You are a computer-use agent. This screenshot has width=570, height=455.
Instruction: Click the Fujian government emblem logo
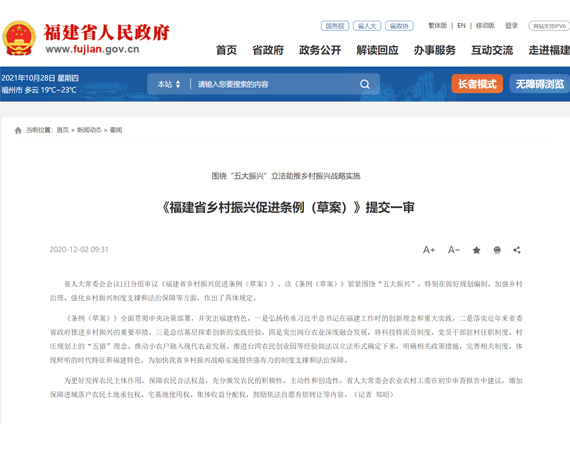tap(19, 38)
